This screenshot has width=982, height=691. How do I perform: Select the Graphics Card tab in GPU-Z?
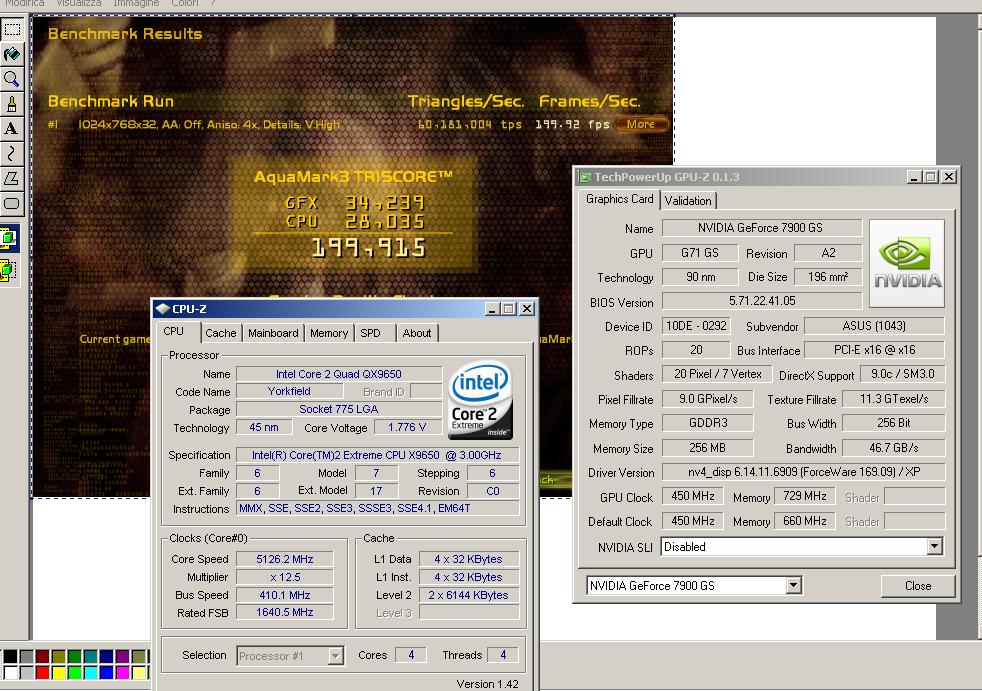619,199
